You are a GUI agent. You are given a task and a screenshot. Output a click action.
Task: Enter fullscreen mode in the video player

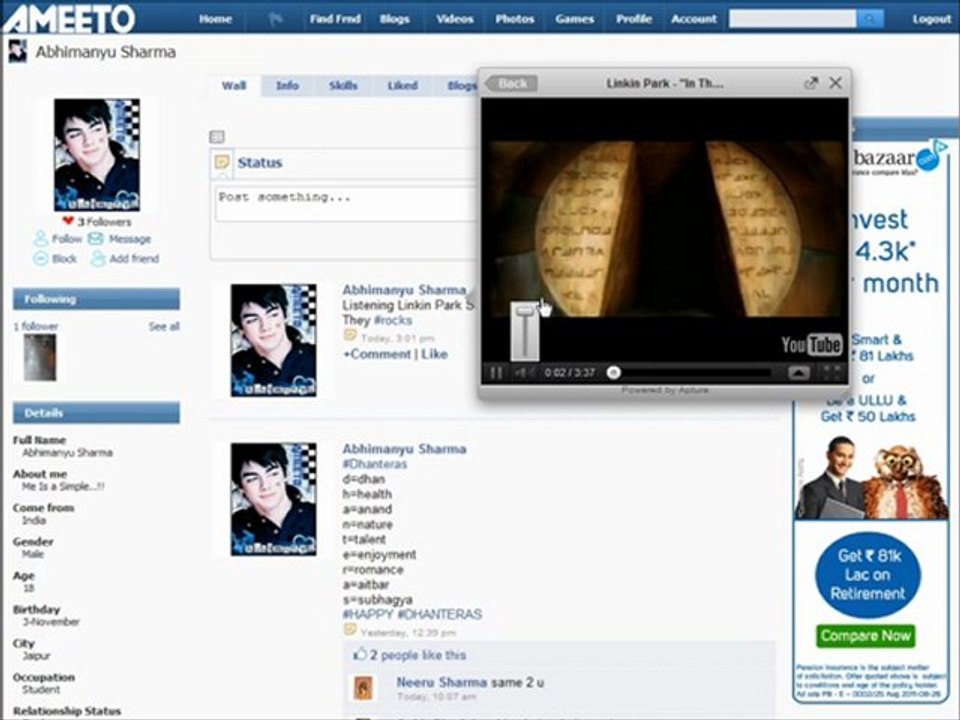[x=831, y=372]
